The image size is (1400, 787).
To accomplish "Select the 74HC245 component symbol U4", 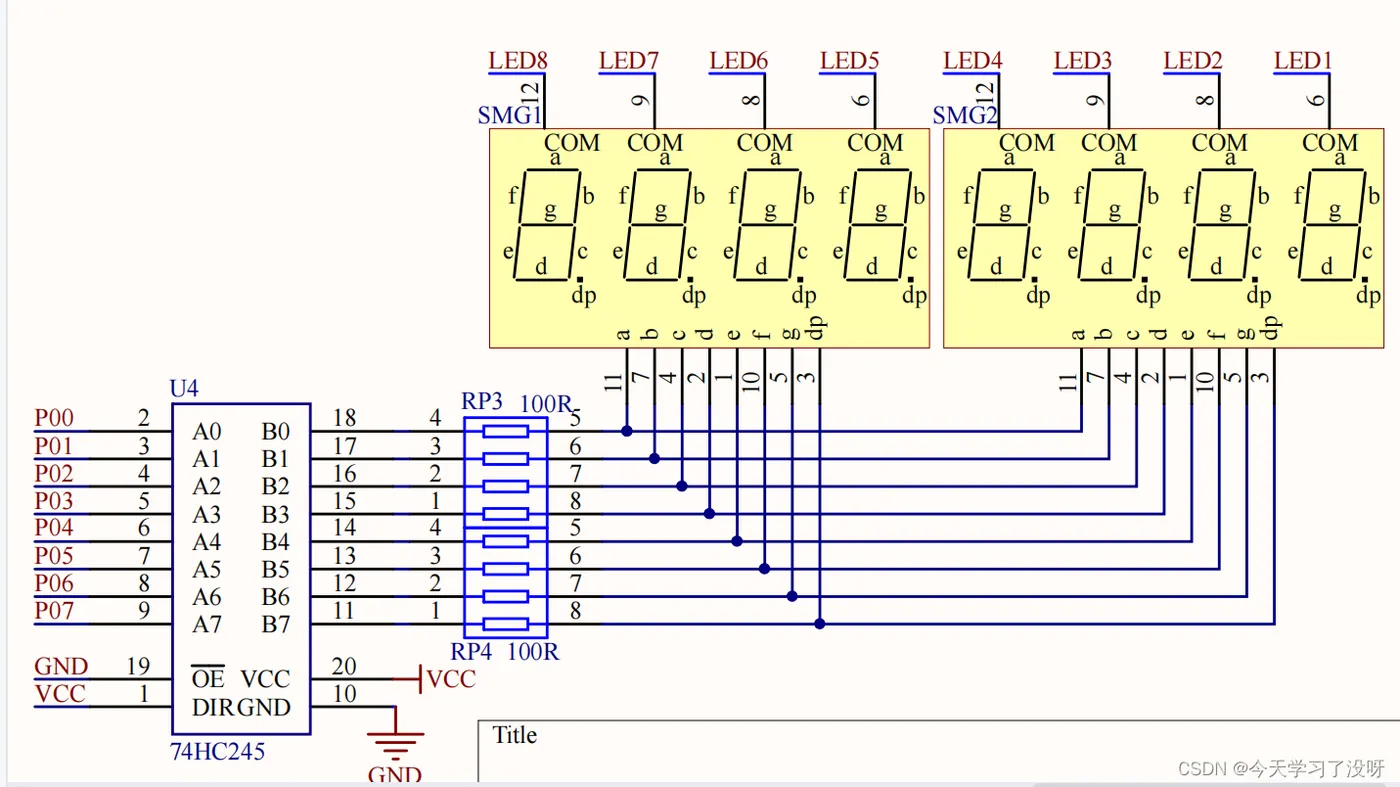I will tap(242, 560).
